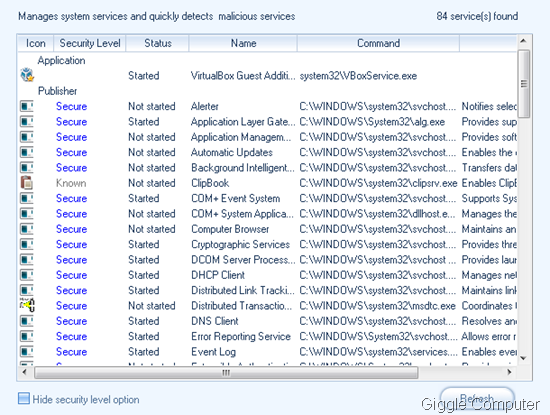Click the ClipBook service icon
Viewport: 550px width, 415px height.
(x=27, y=183)
